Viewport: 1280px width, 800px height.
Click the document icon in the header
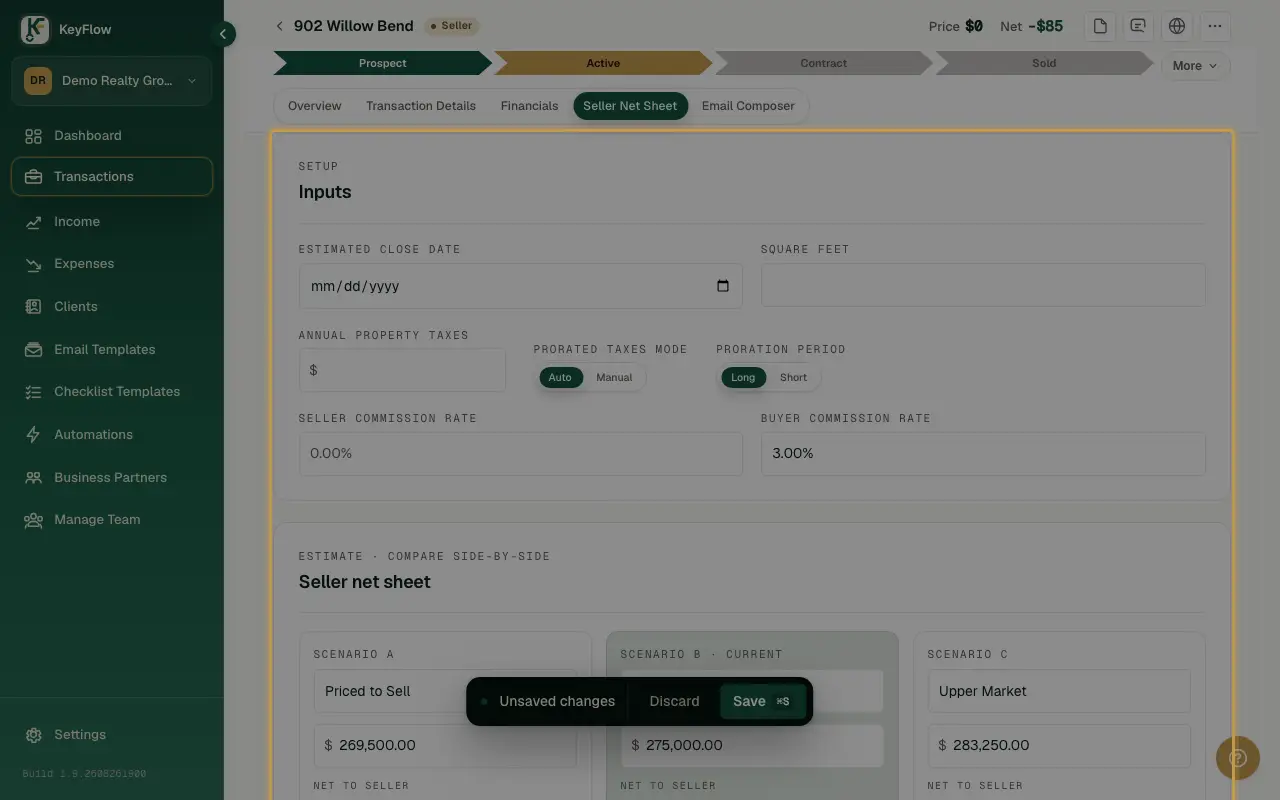click(1100, 26)
